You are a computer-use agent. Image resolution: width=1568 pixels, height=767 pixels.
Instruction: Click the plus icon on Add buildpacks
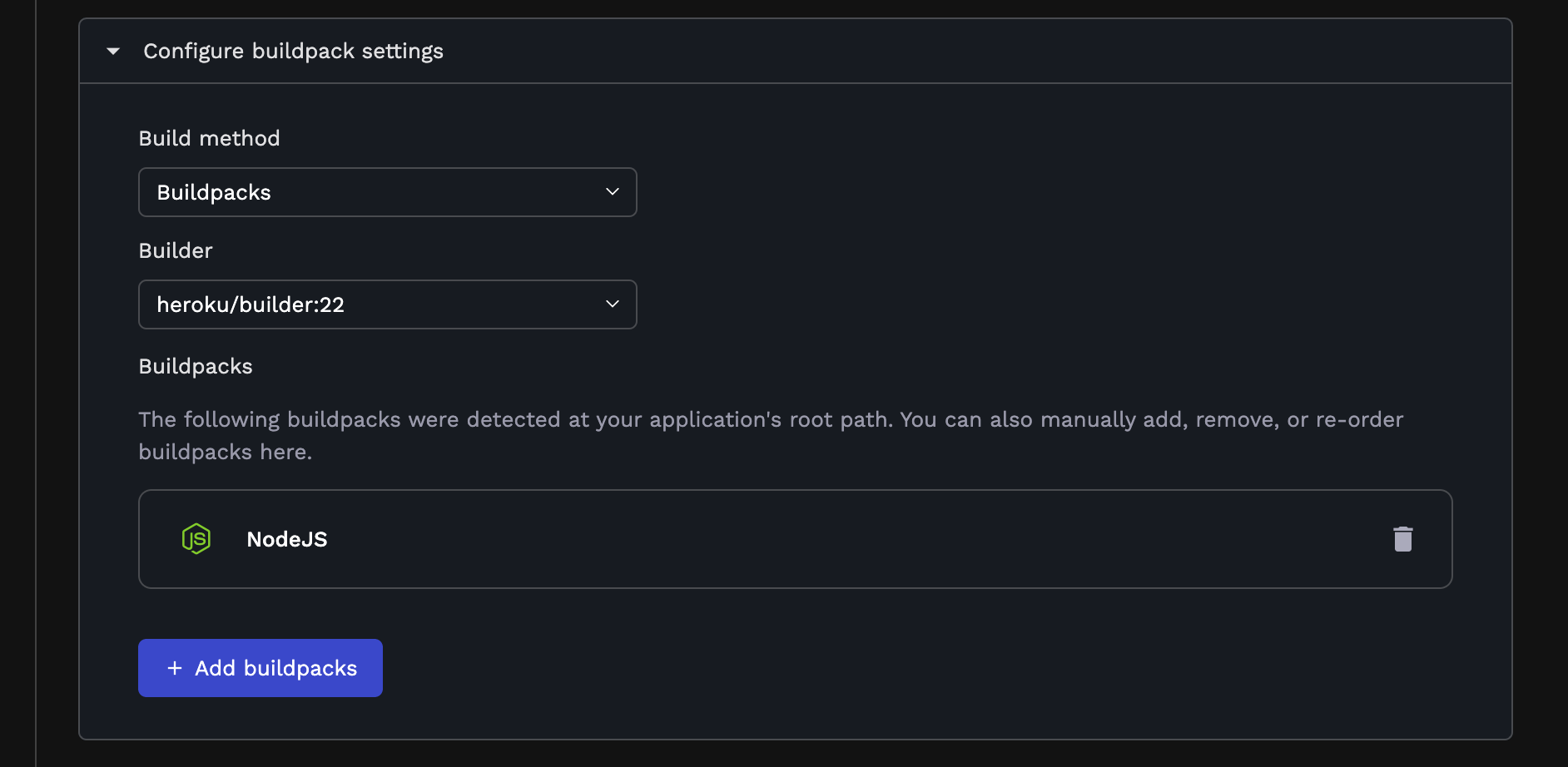click(175, 668)
